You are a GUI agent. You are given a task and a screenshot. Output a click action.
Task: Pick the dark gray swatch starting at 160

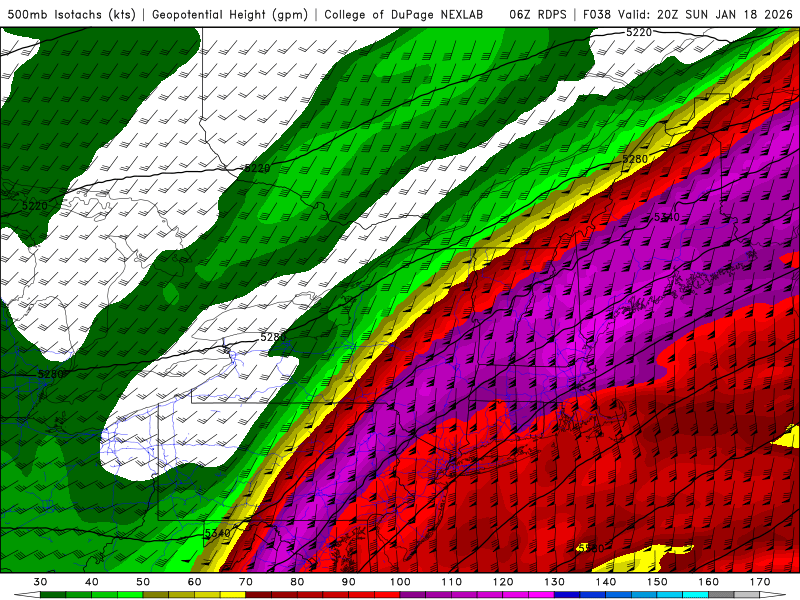721,595
